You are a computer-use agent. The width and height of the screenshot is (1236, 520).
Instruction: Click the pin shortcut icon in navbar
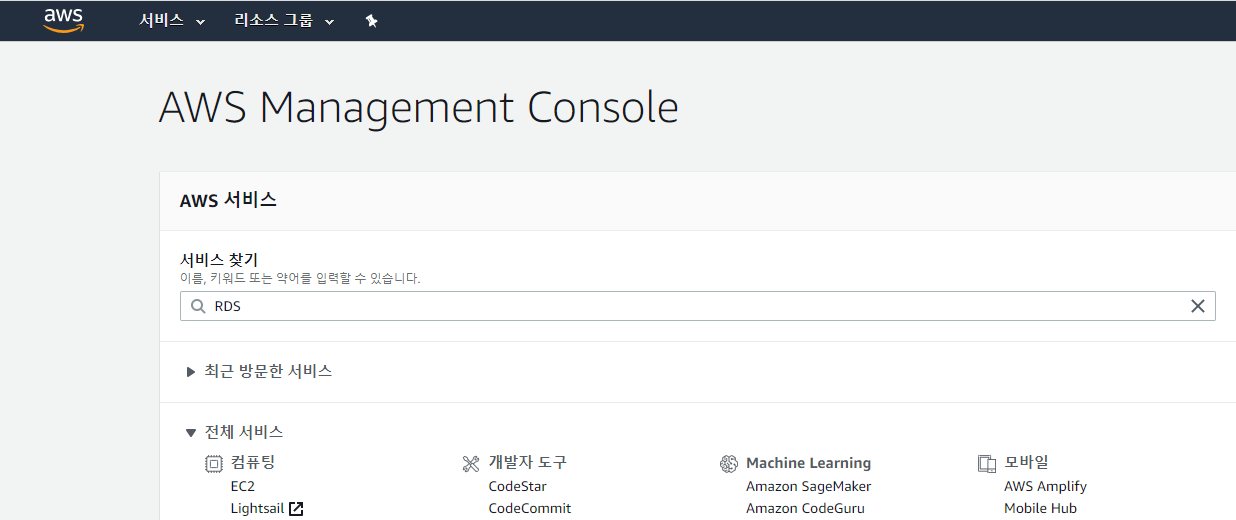[372, 21]
